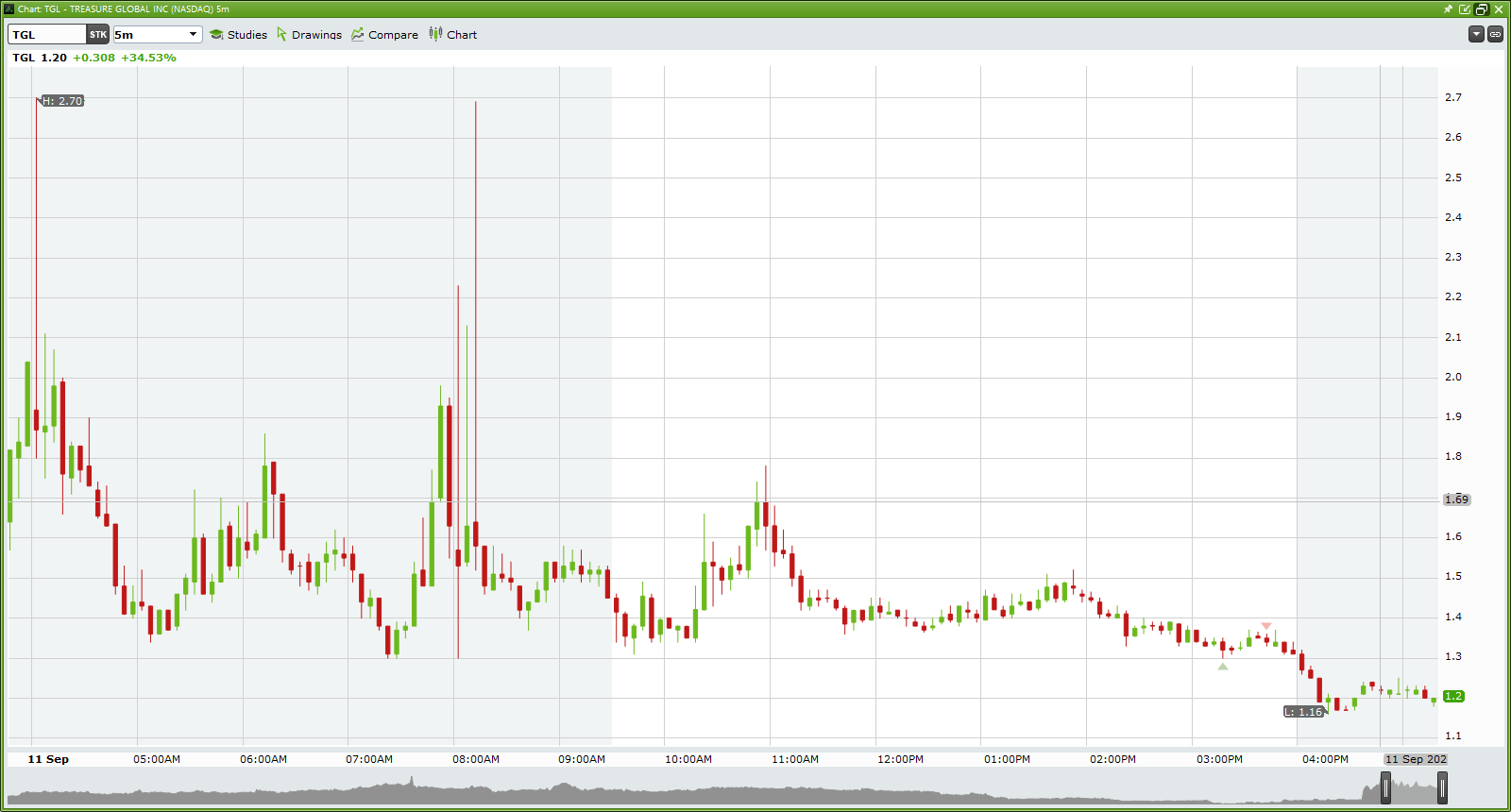Click the left range slider handle
The height and width of the screenshot is (812, 1511).
[x=1385, y=787]
